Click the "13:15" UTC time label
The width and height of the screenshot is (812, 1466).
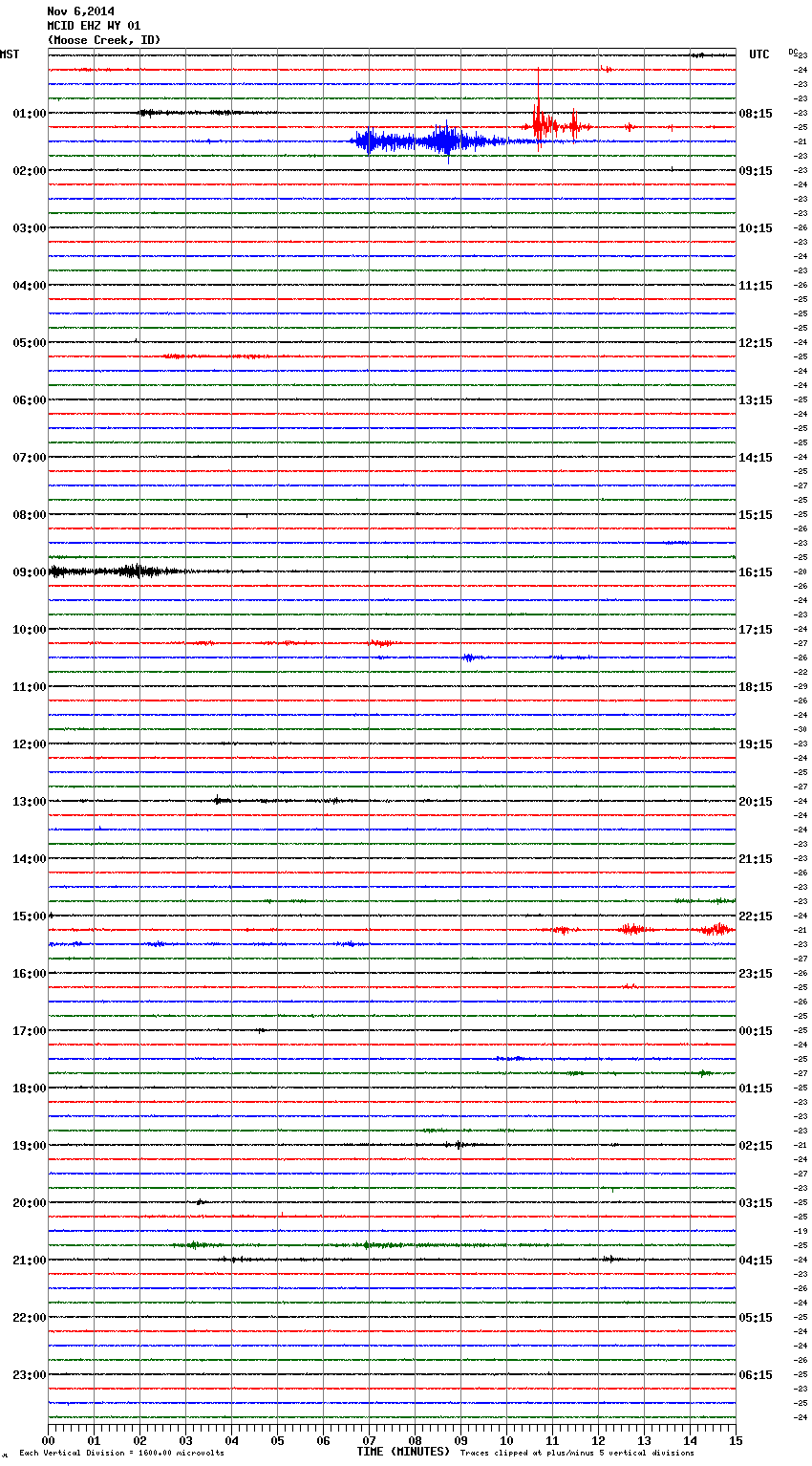coord(756,399)
